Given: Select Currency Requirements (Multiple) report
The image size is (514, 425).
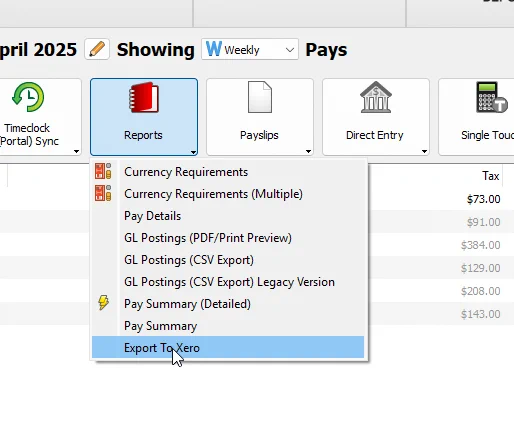Looking at the screenshot, I should [x=228, y=194].
